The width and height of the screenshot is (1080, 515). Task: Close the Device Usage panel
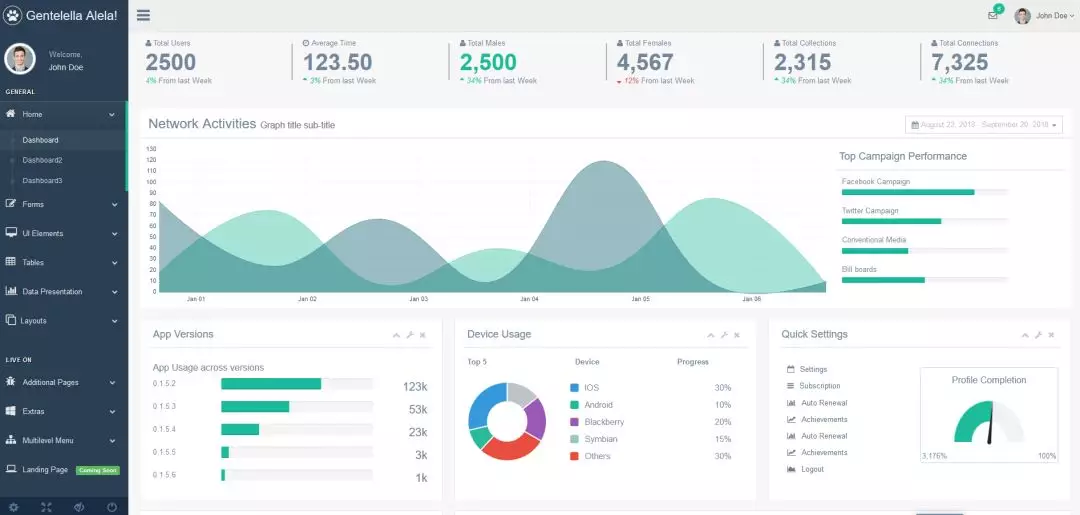[x=737, y=335]
